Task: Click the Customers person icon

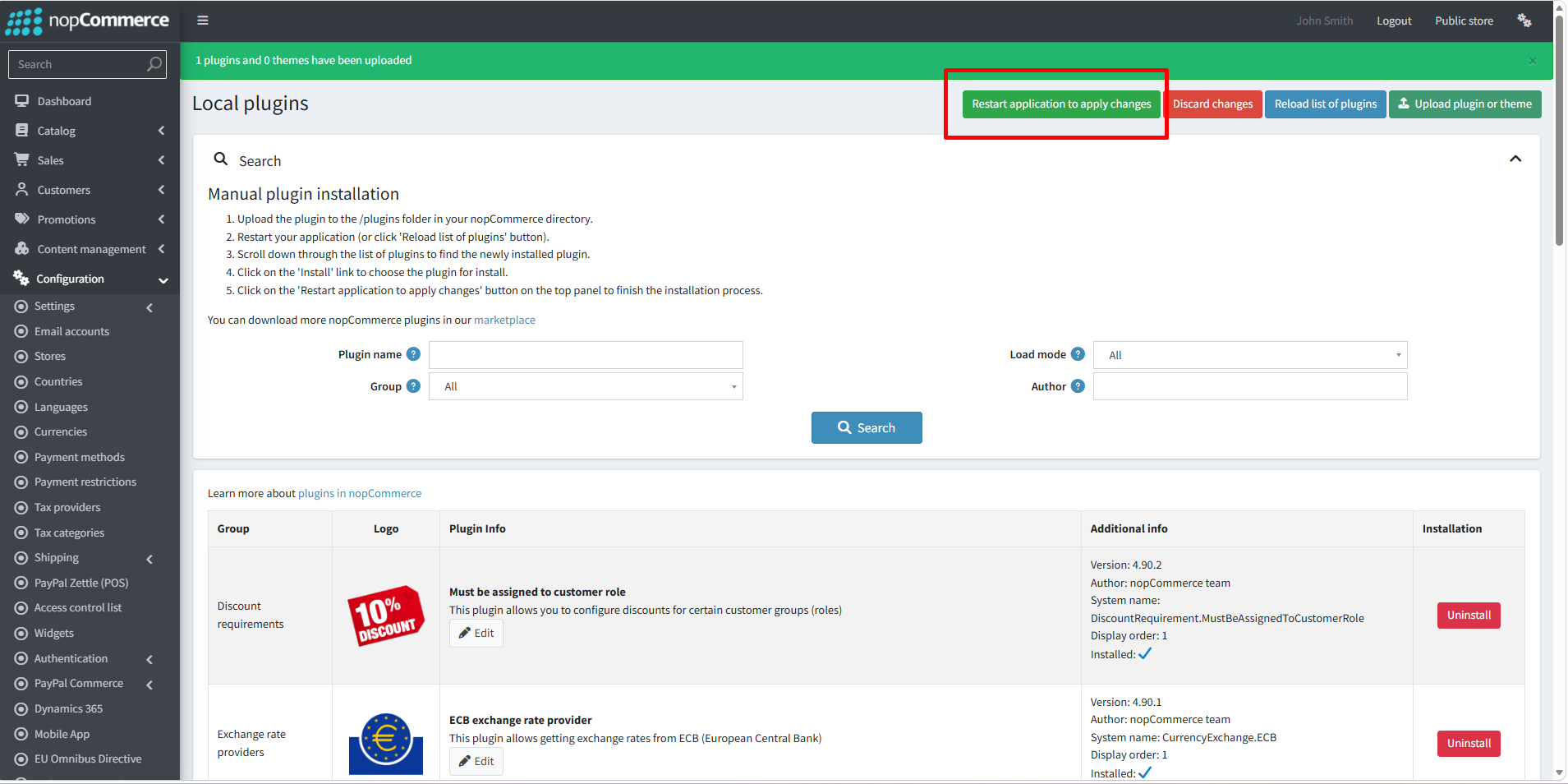Action: point(22,190)
